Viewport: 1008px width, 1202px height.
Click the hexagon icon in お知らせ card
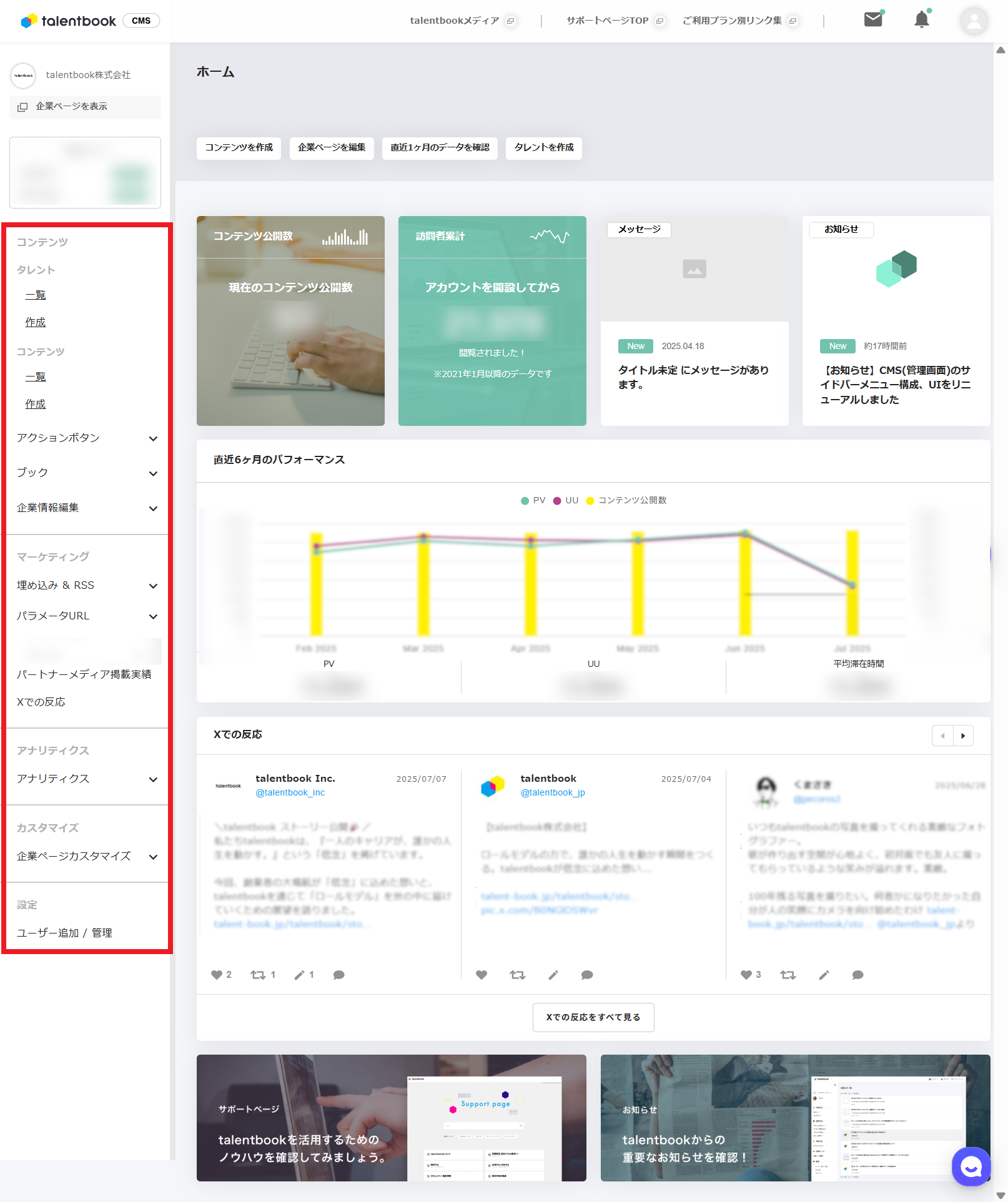tap(896, 269)
